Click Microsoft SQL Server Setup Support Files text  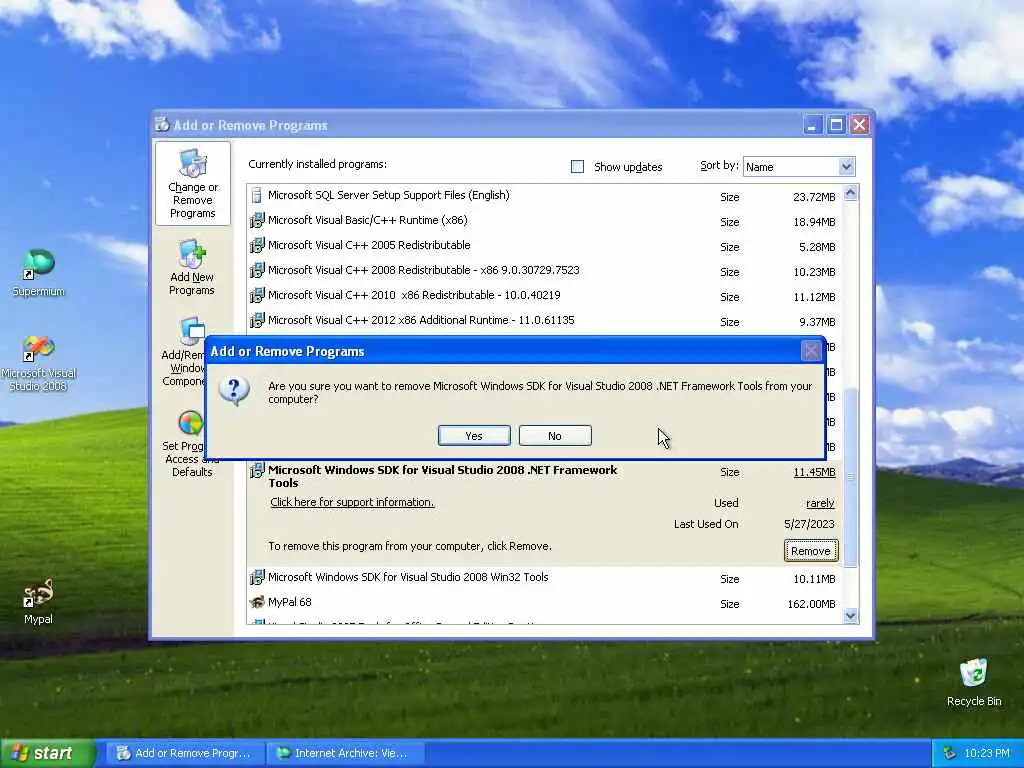pyautogui.click(x=389, y=195)
